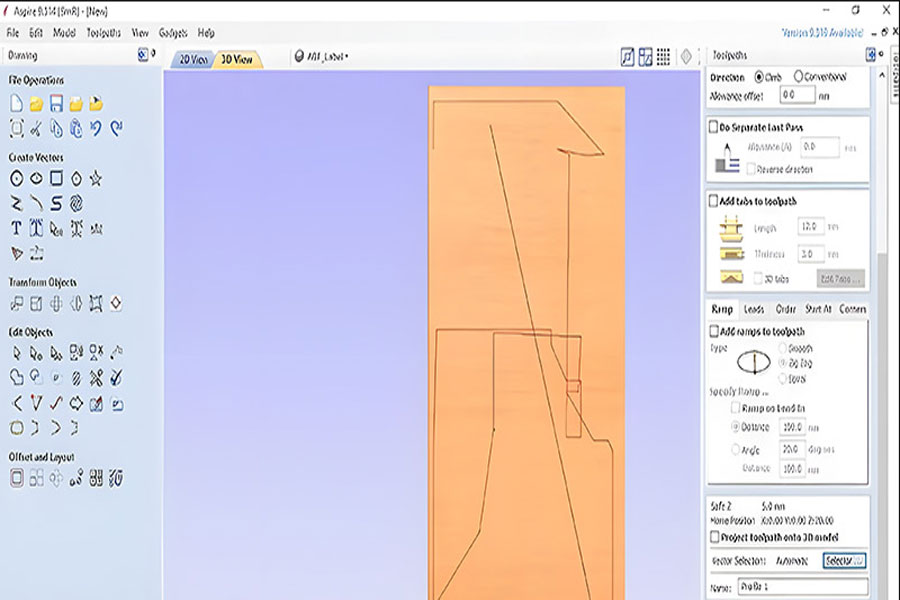Viewport: 900px width, 600px height.
Task: Pin the Drawing panel
Action: 153,53
